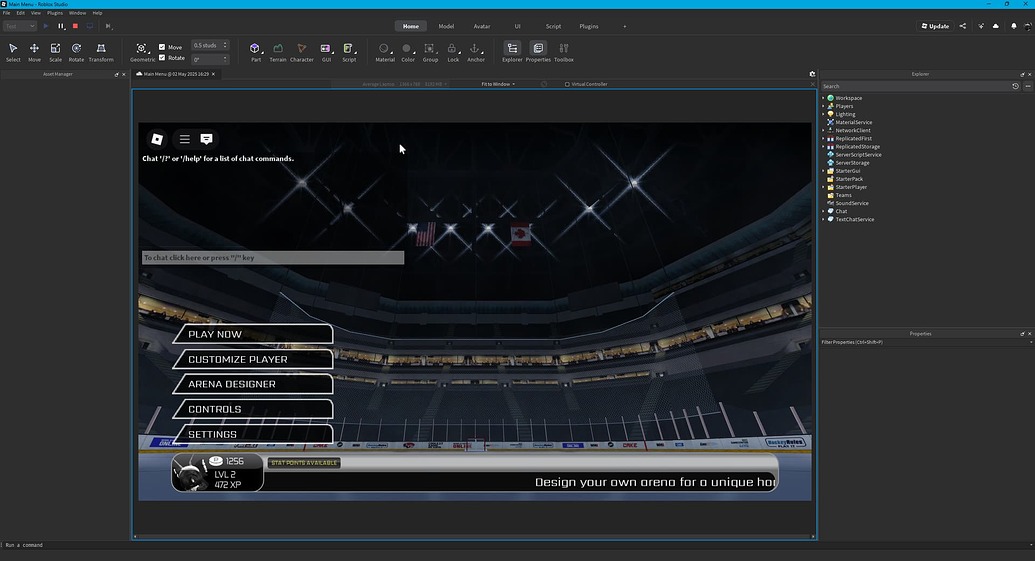
Task: Switch to the Plugins ribbon tab
Action: [589, 26]
